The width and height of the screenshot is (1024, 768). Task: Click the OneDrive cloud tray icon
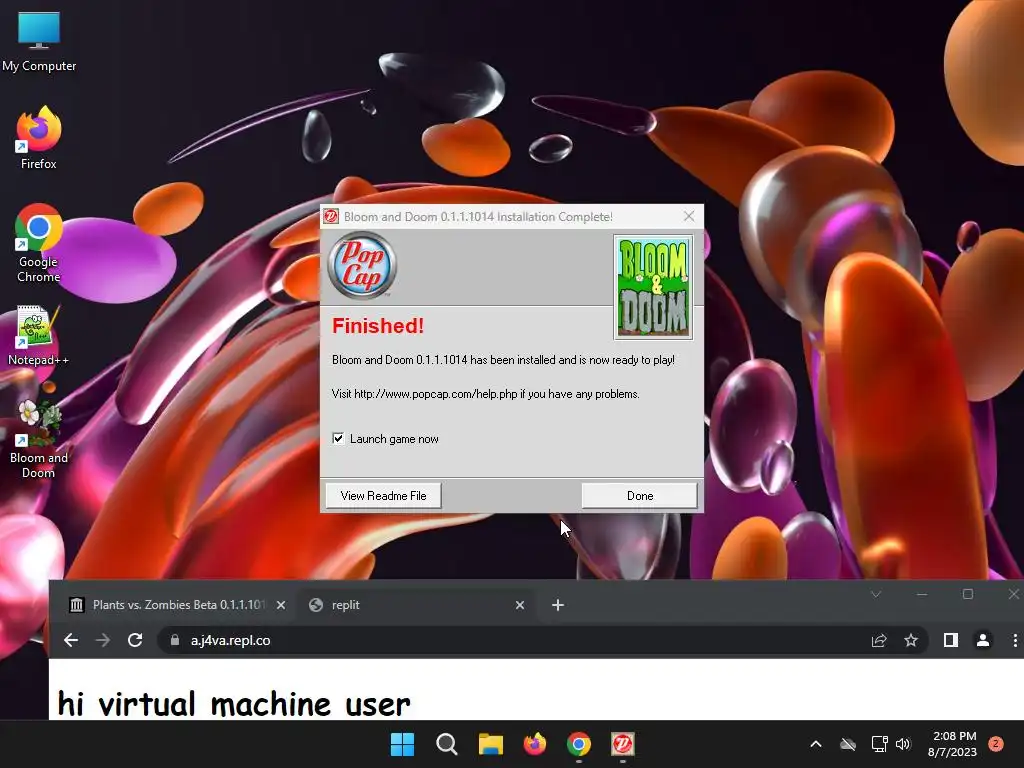[848, 744]
